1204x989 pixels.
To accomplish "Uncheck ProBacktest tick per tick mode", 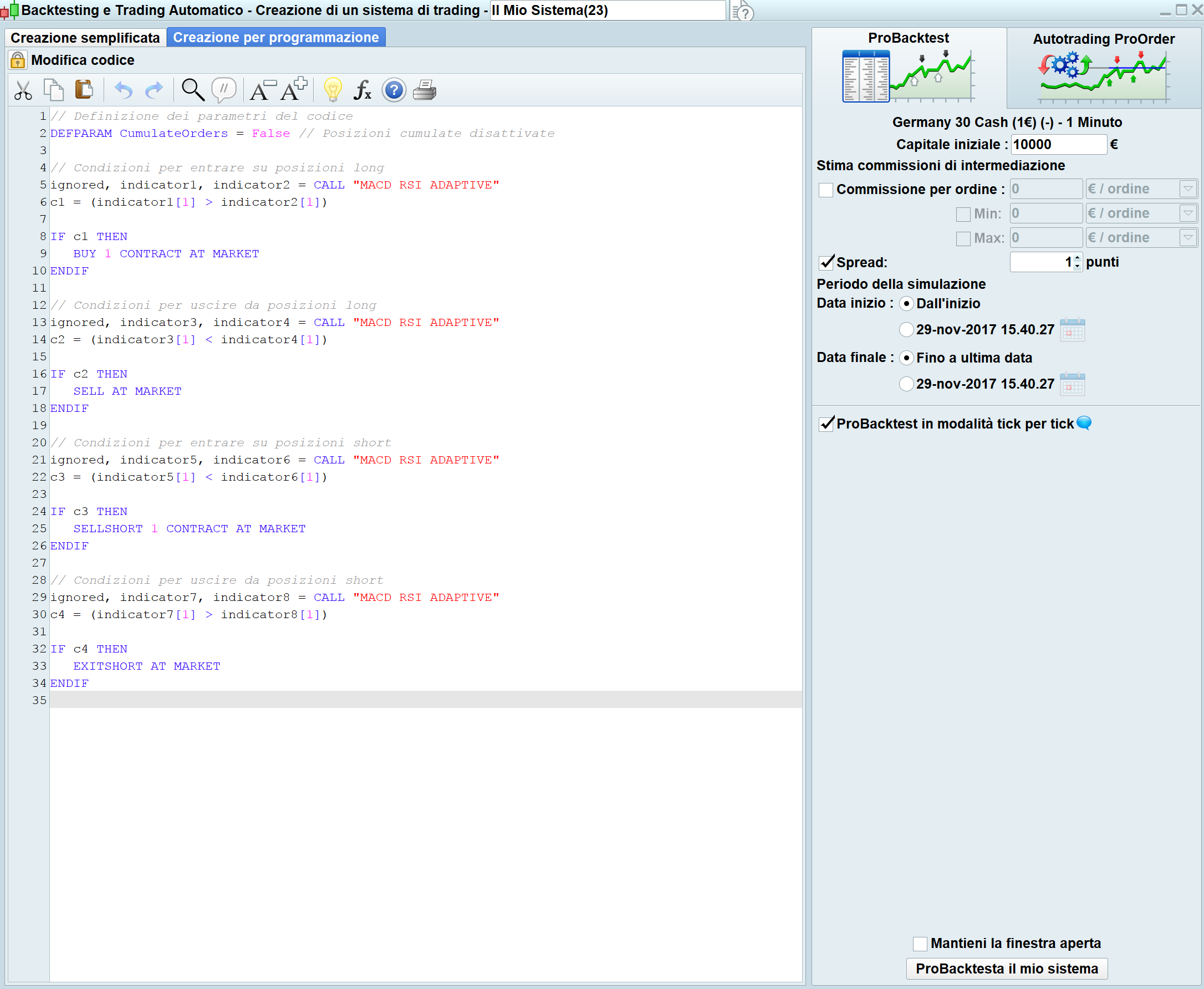I will [826, 424].
